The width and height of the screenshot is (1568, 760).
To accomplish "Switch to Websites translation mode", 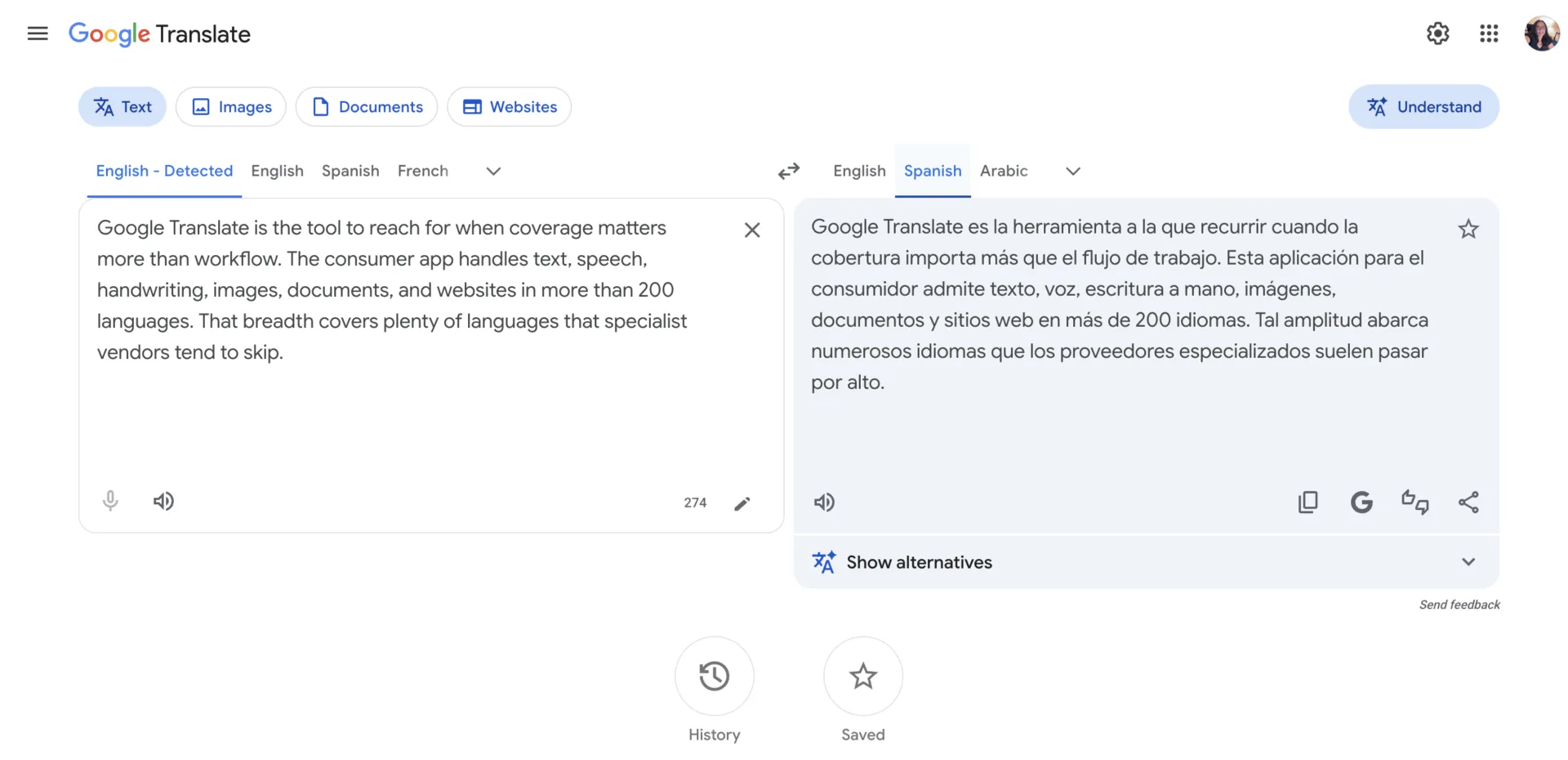I will (509, 107).
